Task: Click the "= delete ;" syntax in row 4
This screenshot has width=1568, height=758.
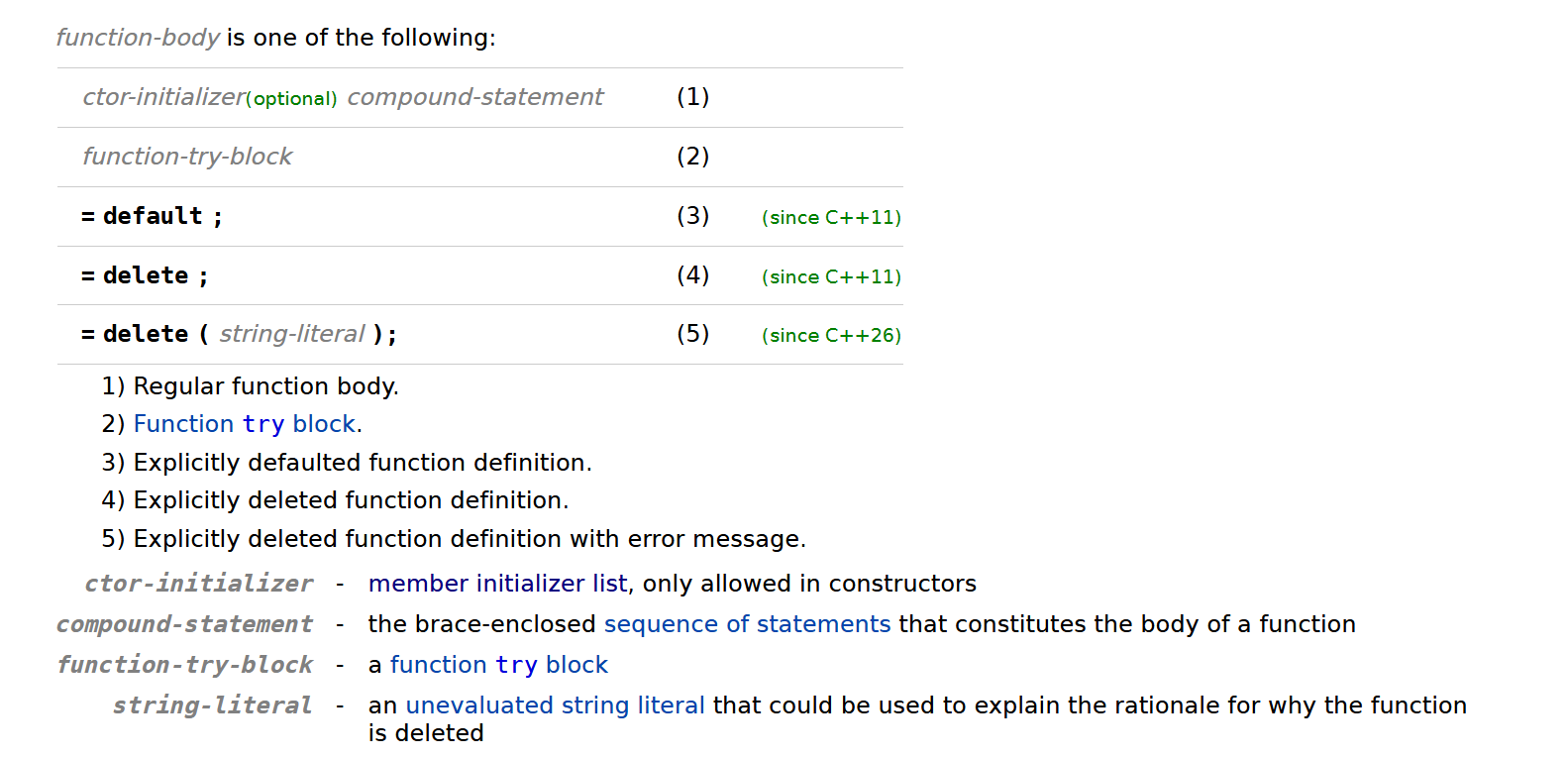Action: click(145, 275)
